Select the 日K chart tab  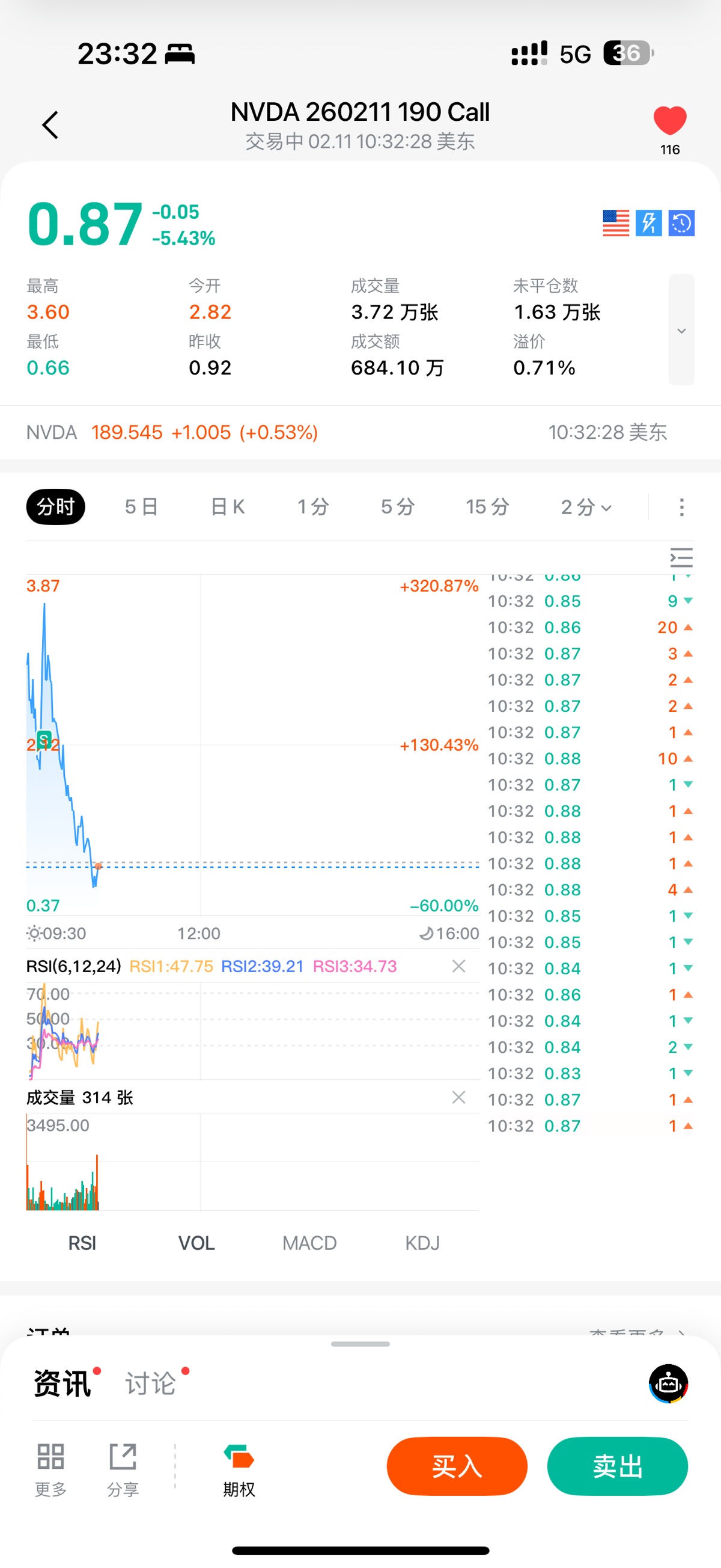[x=228, y=507]
